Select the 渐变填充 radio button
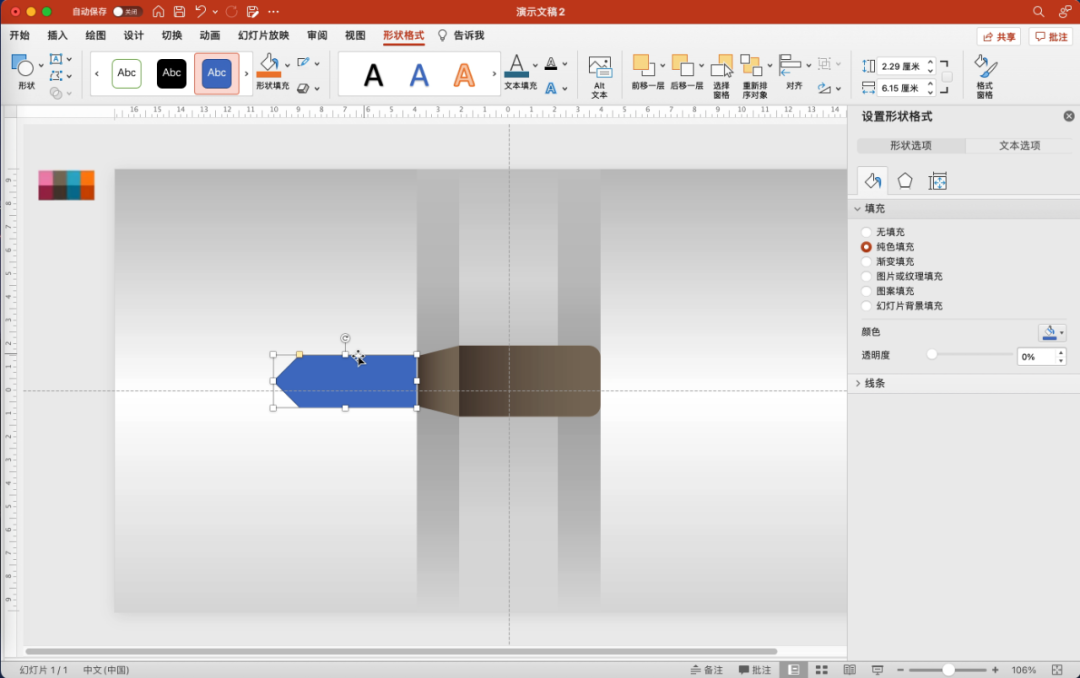Viewport: 1080px width, 678px height. [x=866, y=261]
